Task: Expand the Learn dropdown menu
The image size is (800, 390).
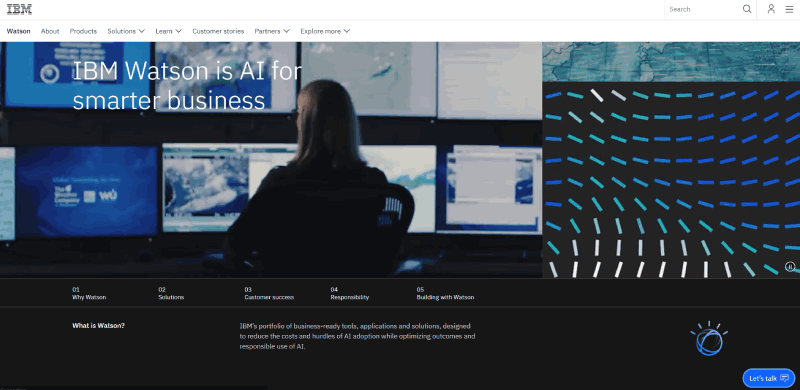Action: tap(168, 31)
